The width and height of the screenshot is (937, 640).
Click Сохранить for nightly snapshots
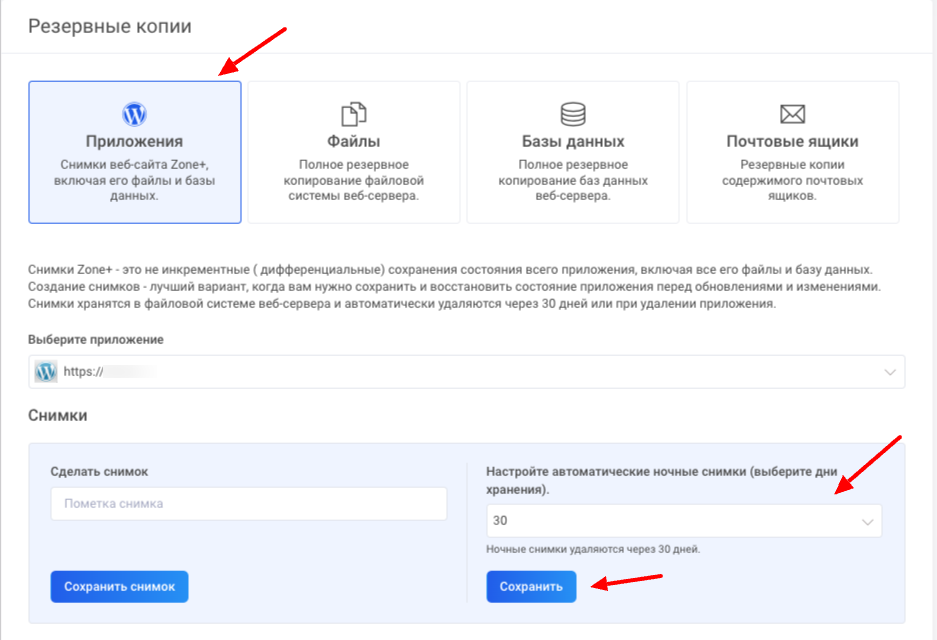[x=531, y=587]
